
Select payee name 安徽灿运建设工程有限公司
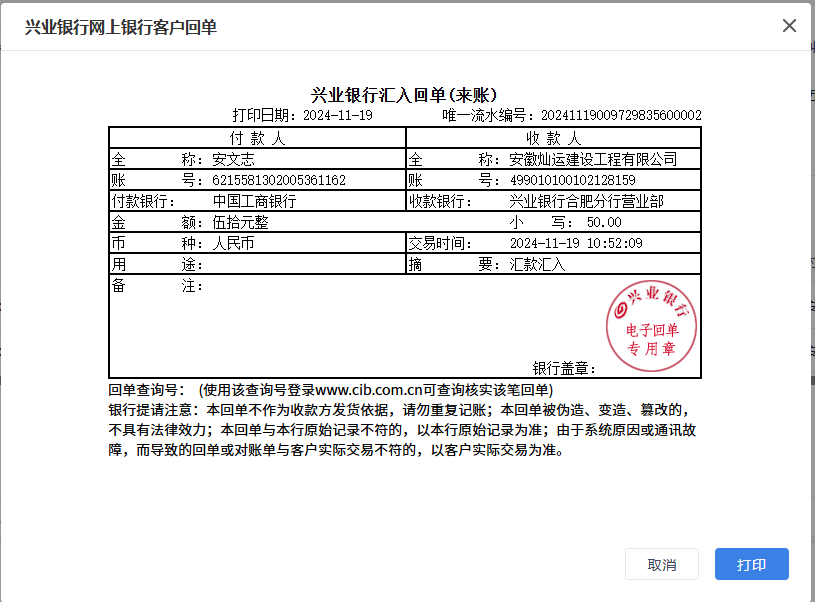coord(593,159)
